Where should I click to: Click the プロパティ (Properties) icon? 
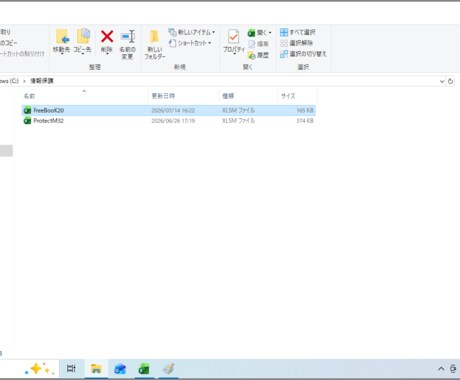tap(233, 37)
